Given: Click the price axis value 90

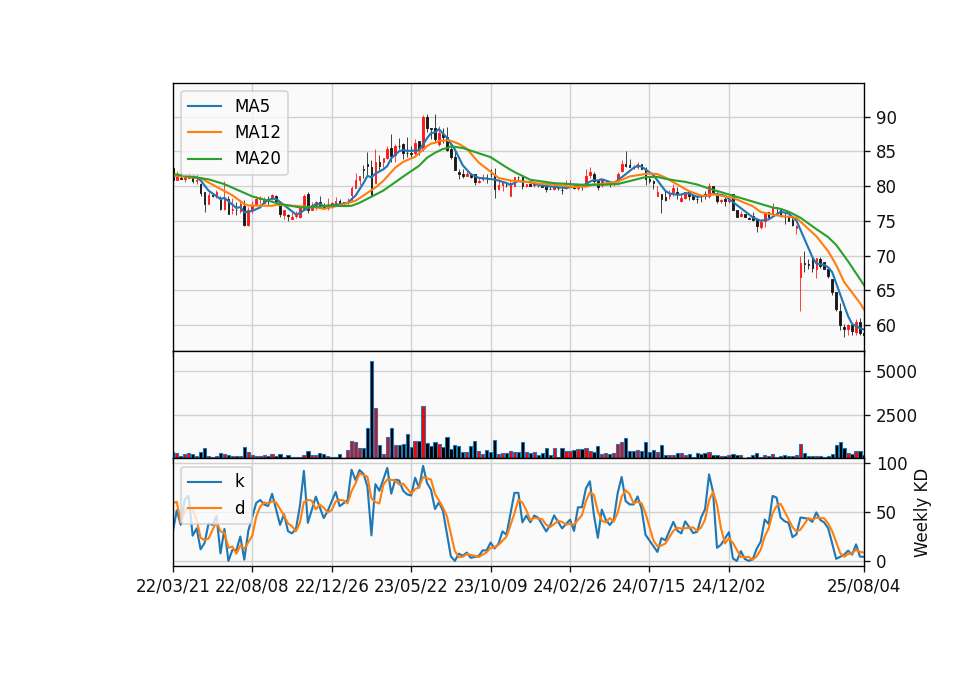Looking at the screenshot, I should click(x=886, y=118).
